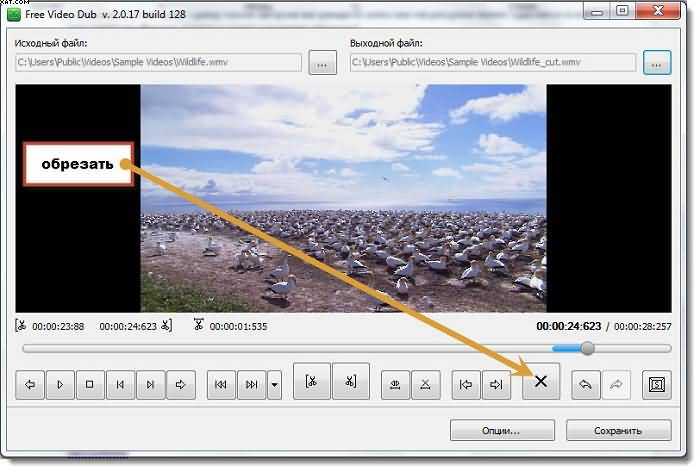Delete selection with the X button
The image size is (700, 472).
click(541, 381)
